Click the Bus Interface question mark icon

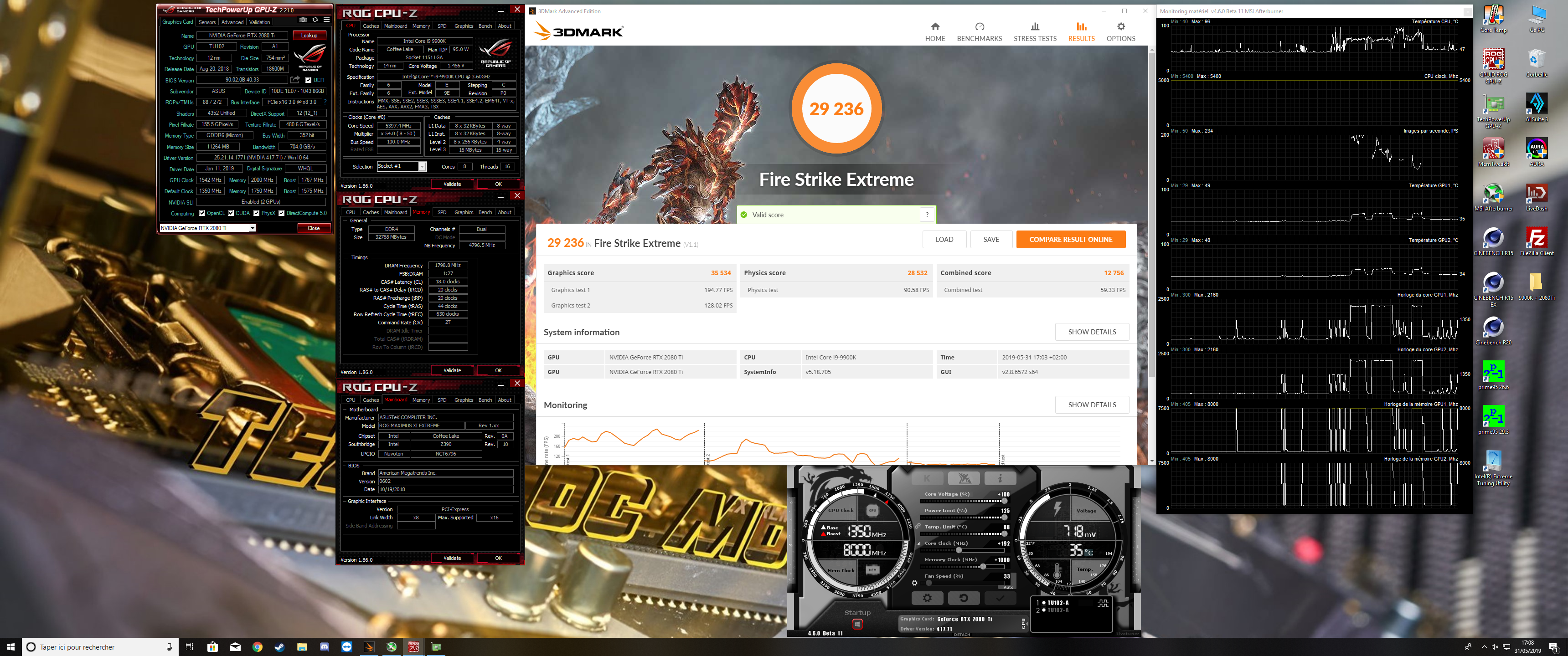click(325, 102)
